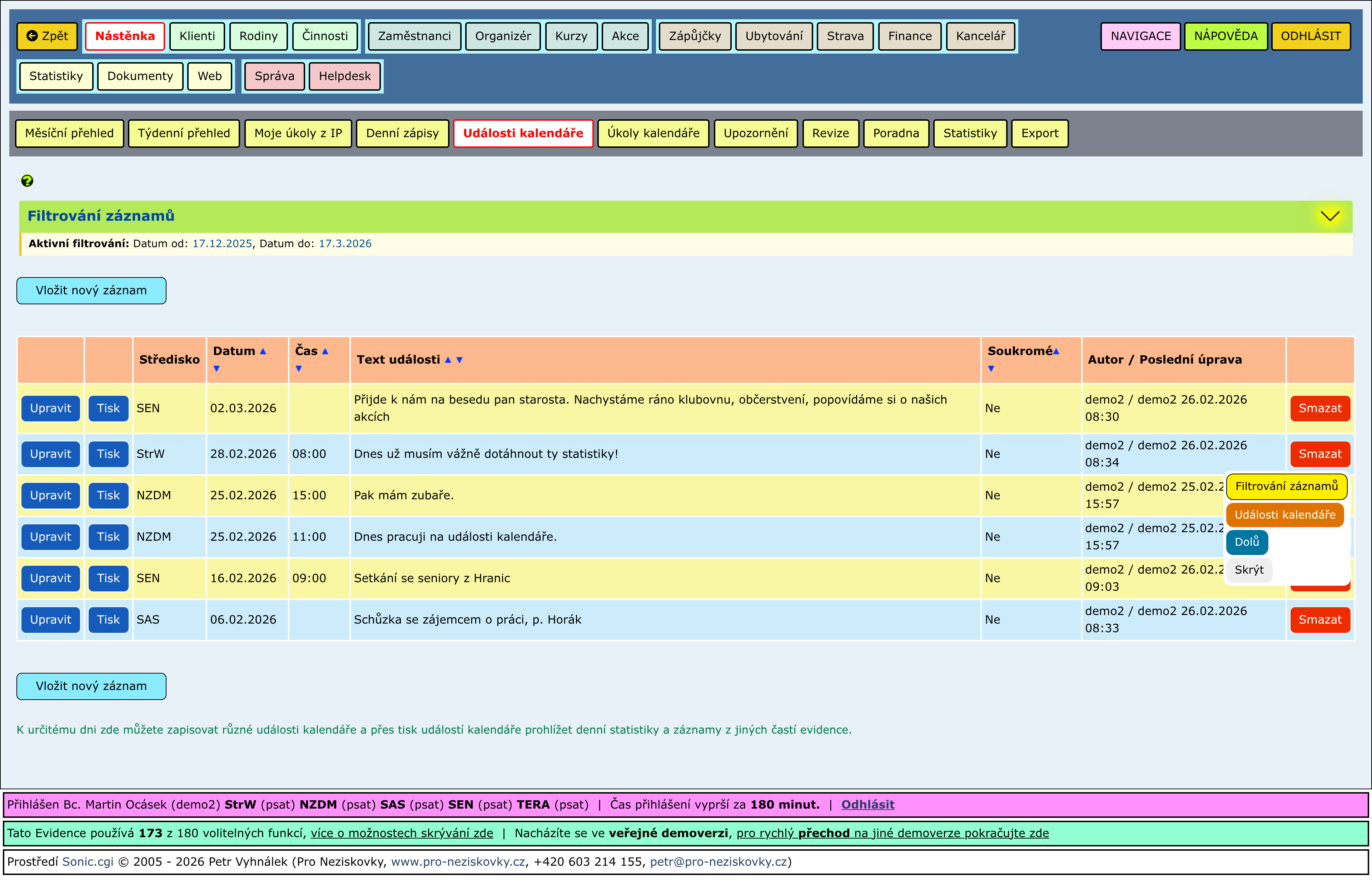Click the green question mark help icon
This screenshot has height=895, width=1372.
(x=27, y=181)
